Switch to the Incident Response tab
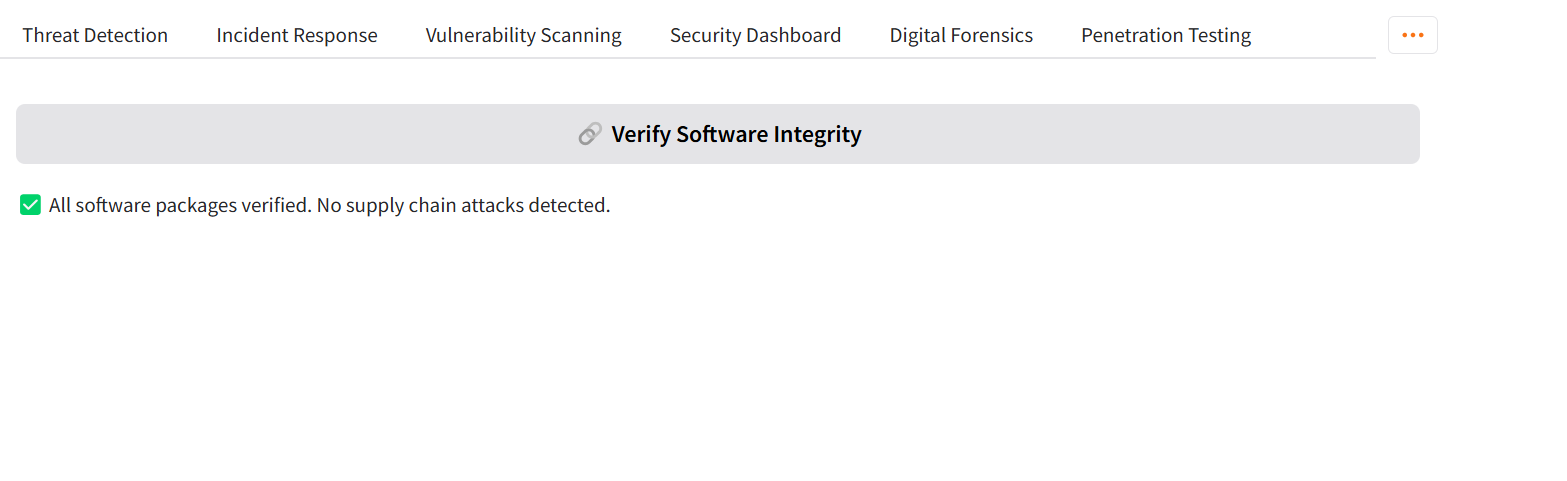 [x=297, y=36]
